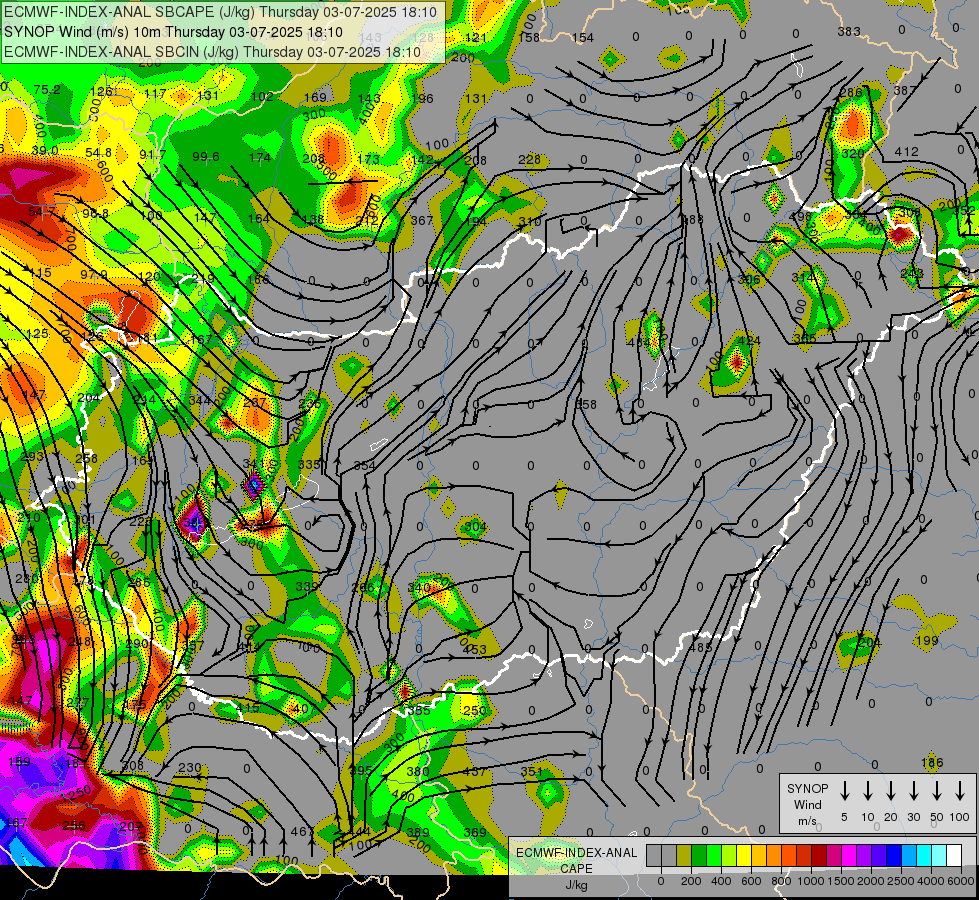The width and height of the screenshot is (979, 900).
Task: Pick the olive swatch in CAPE legend
Action: coord(684,855)
